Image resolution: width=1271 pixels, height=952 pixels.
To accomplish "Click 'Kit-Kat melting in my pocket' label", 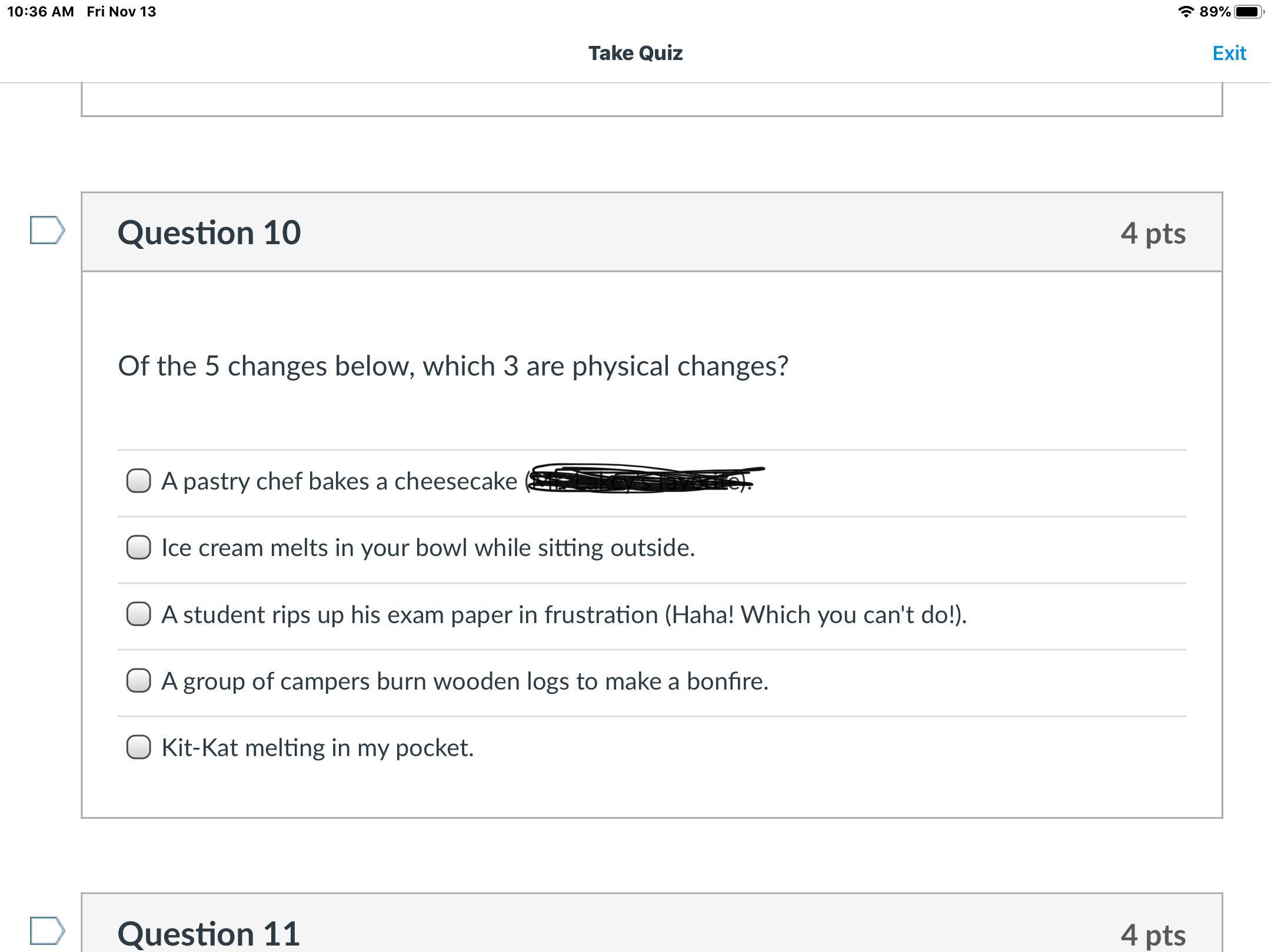I will (317, 748).
